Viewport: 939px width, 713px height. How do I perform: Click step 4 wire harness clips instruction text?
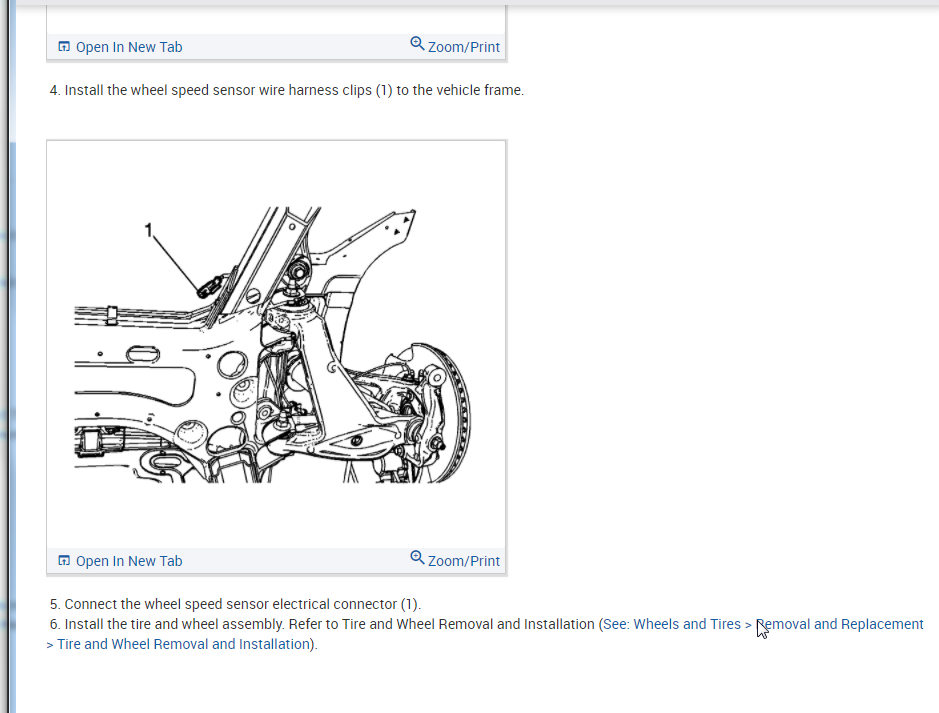tap(287, 90)
